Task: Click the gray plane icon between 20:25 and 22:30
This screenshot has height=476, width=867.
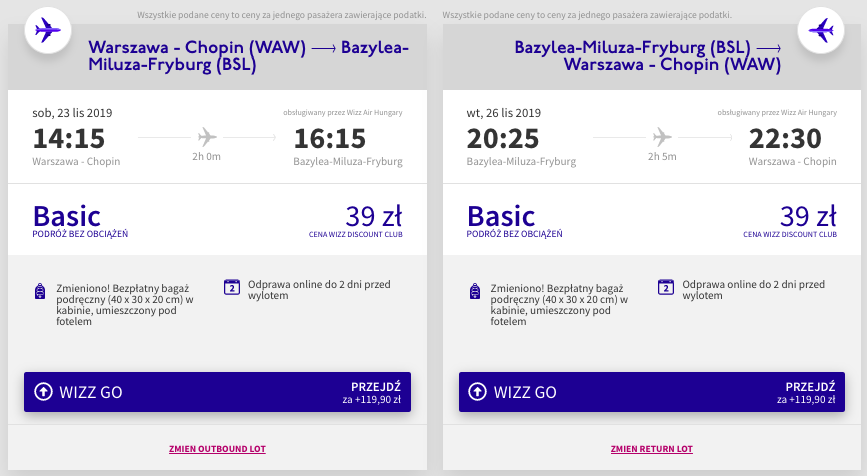Action: (x=662, y=137)
